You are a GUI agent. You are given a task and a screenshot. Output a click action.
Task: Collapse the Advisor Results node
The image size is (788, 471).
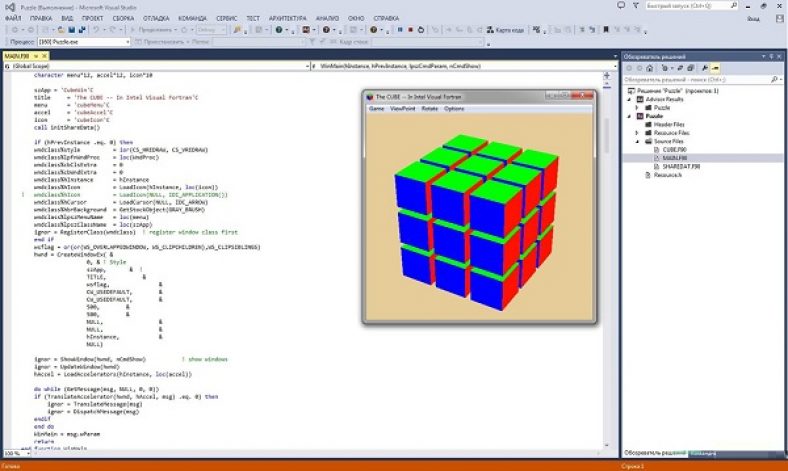point(629,100)
